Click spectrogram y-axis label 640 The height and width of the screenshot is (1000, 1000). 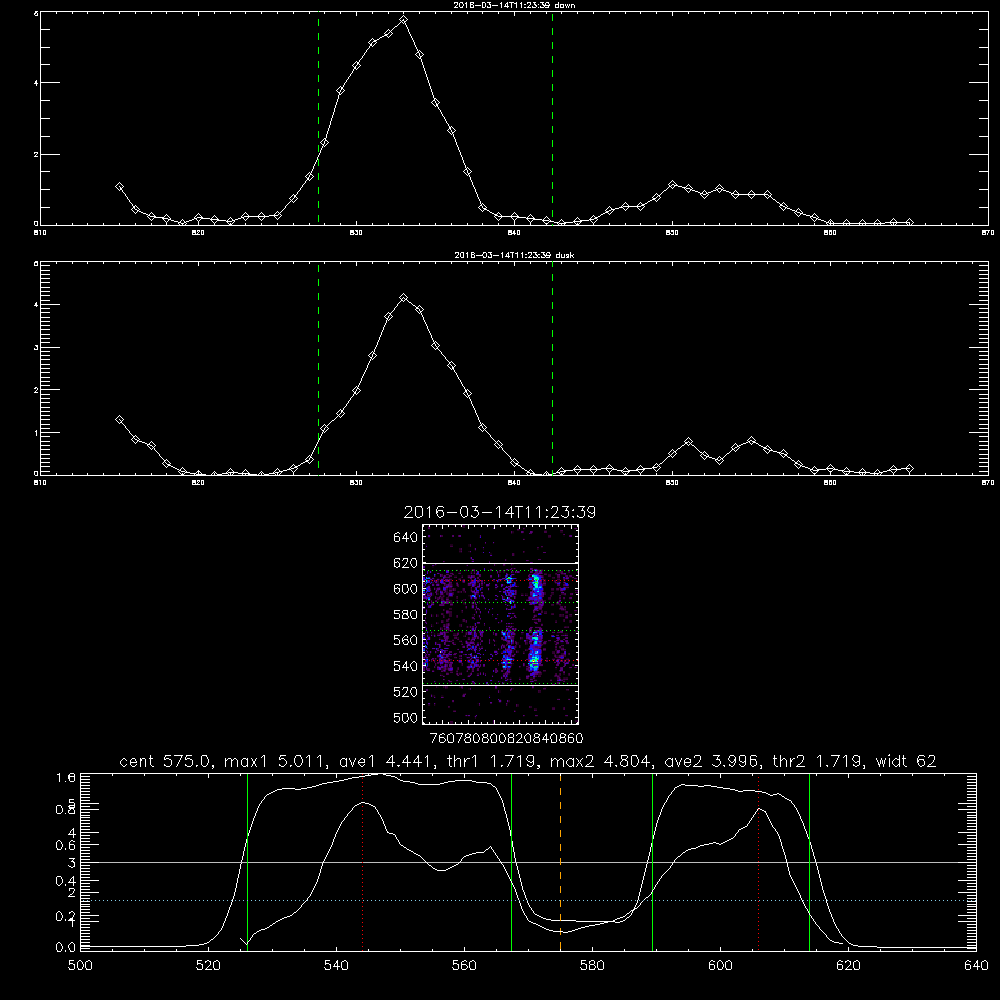406,537
